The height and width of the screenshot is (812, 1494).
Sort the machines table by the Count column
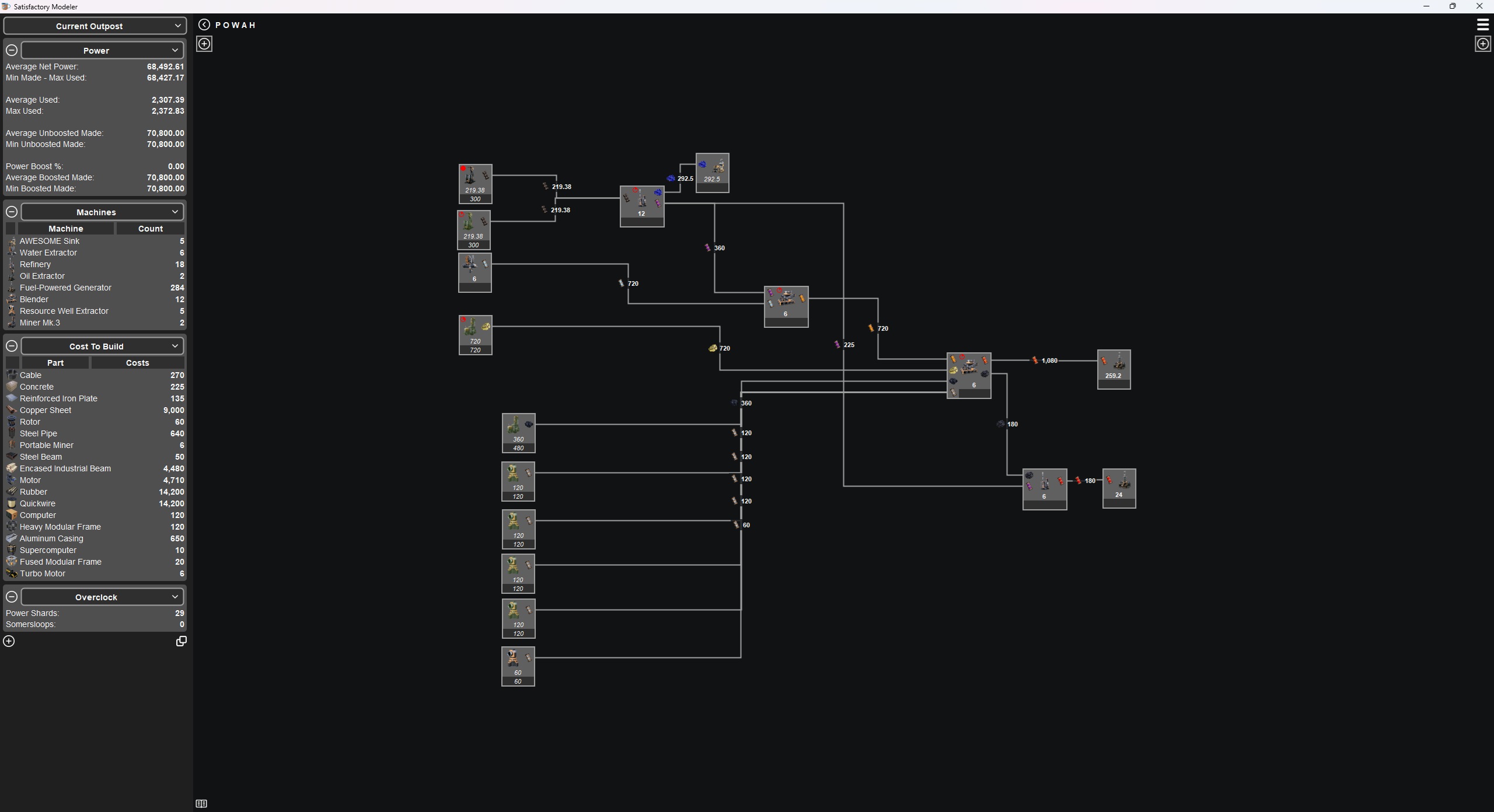(150, 229)
